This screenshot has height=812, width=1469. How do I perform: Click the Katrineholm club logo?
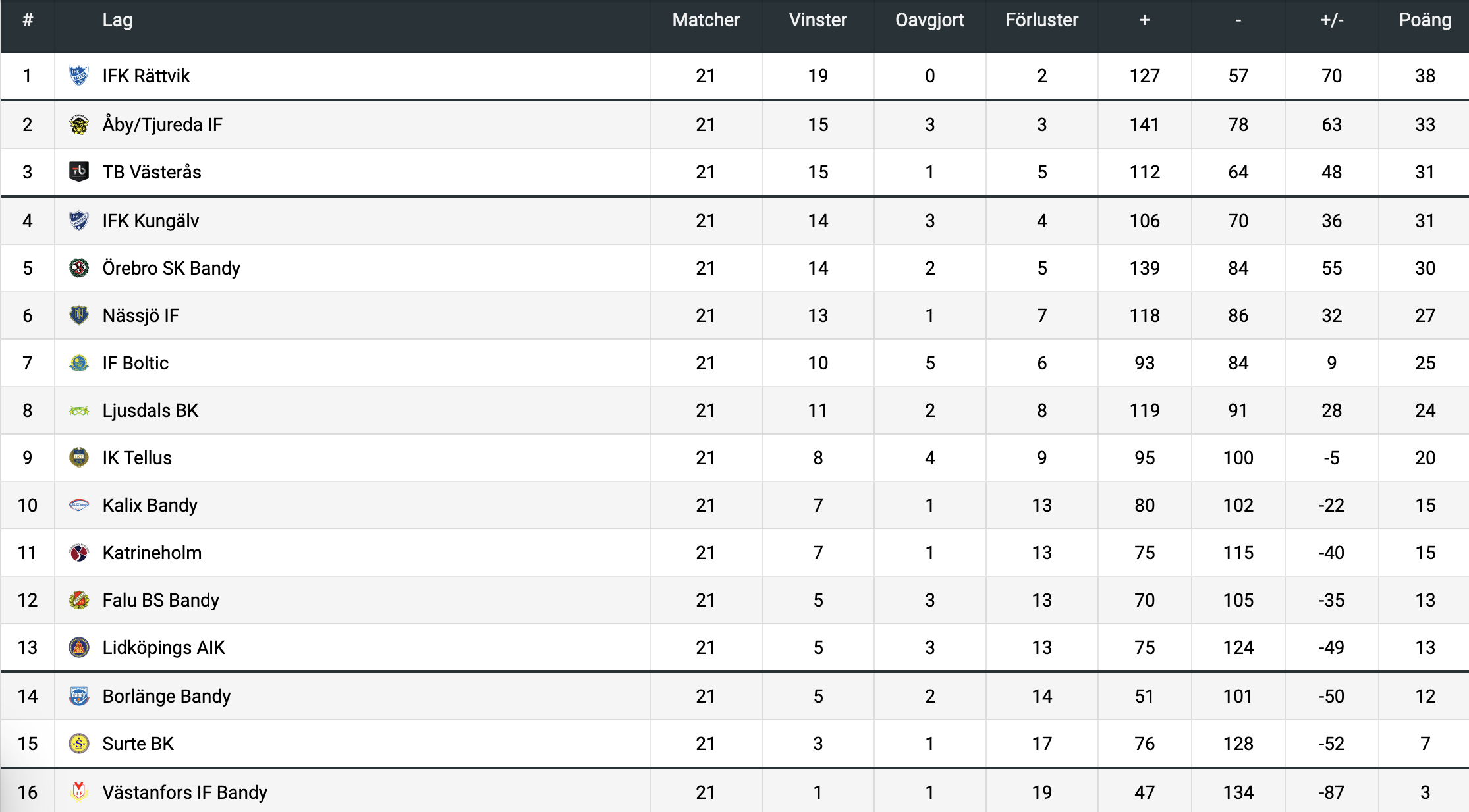pyautogui.click(x=79, y=553)
